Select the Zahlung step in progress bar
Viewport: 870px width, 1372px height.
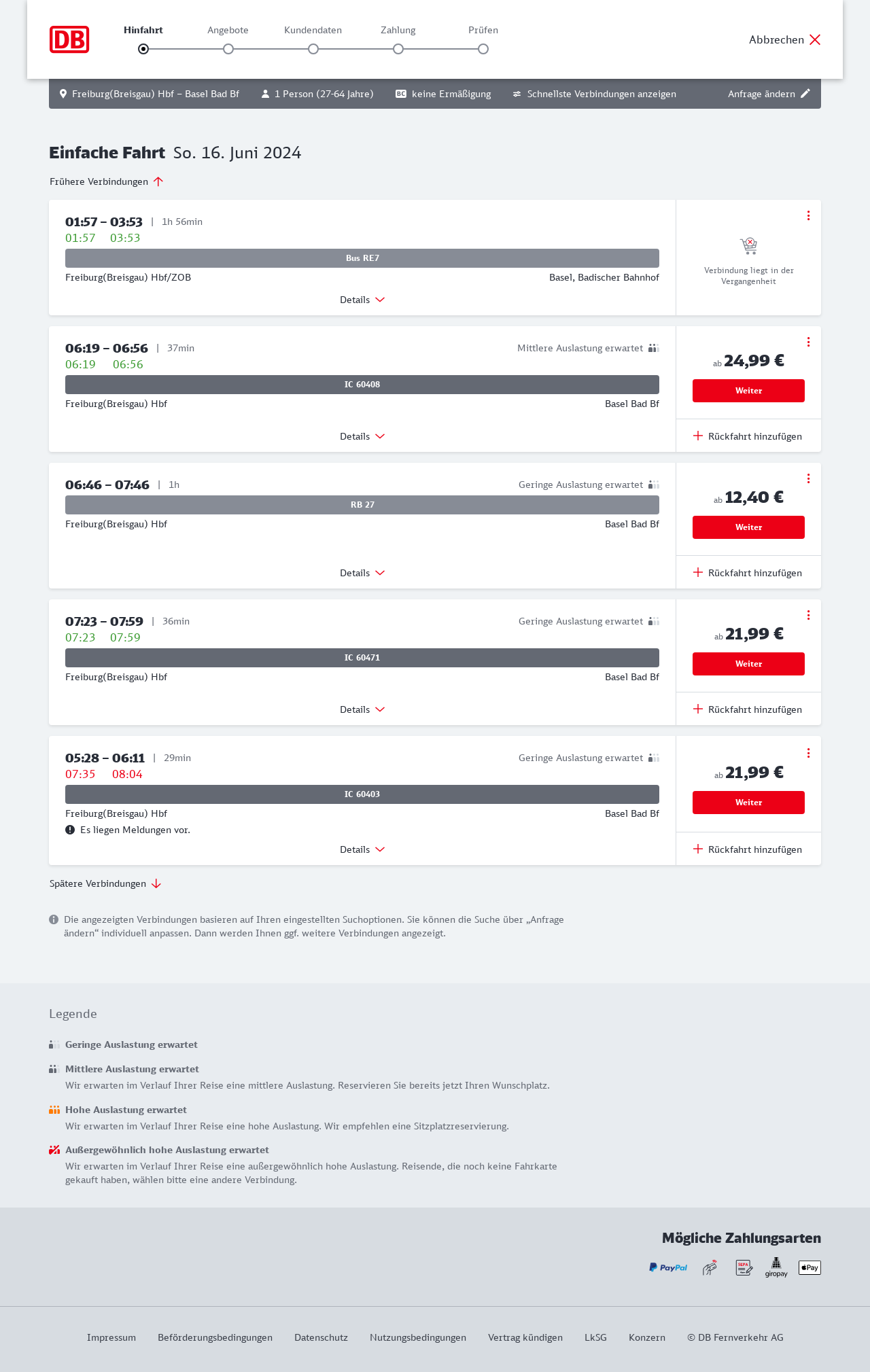pyautogui.click(x=398, y=49)
